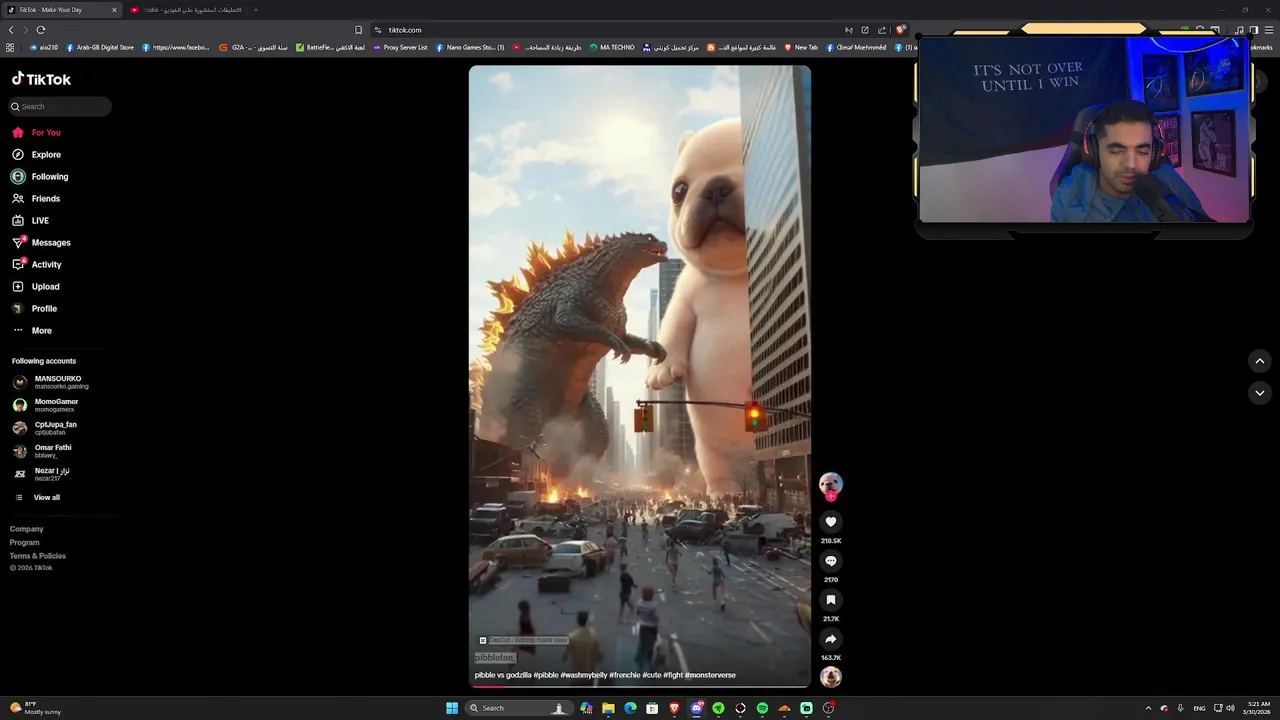Open Microsoft Edge from the taskbar
Image resolution: width=1280 pixels, height=720 pixels.
point(630,708)
